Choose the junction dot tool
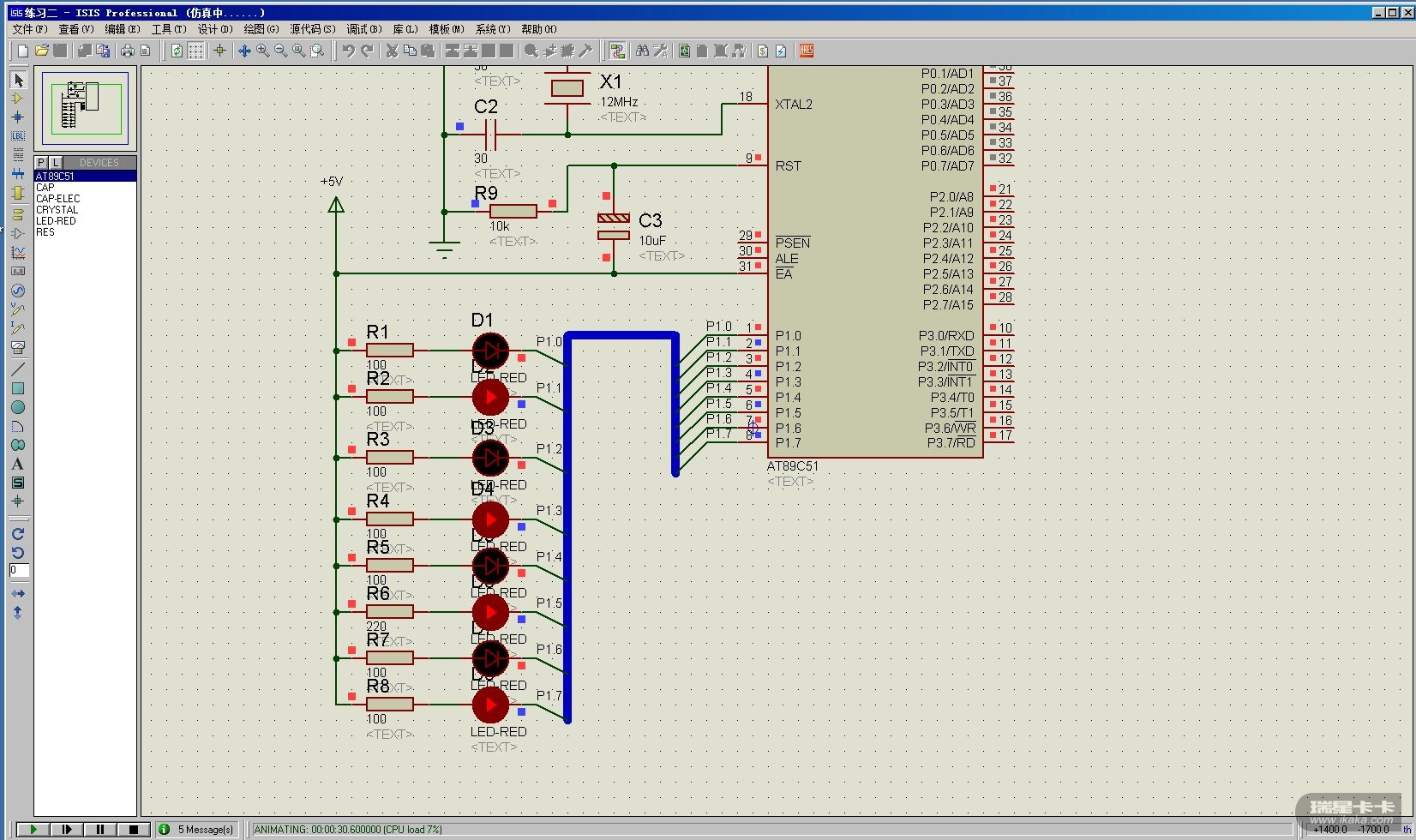Image resolution: width=1416 pixels, height=840 pixels. [x=18, y=117]
